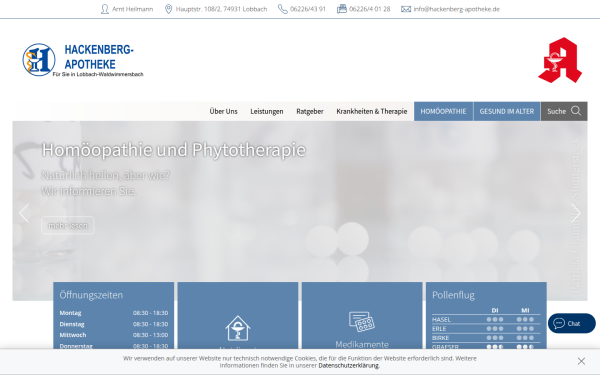Click the fax machine icon
The image size is (600, 375).
[342, 9]
